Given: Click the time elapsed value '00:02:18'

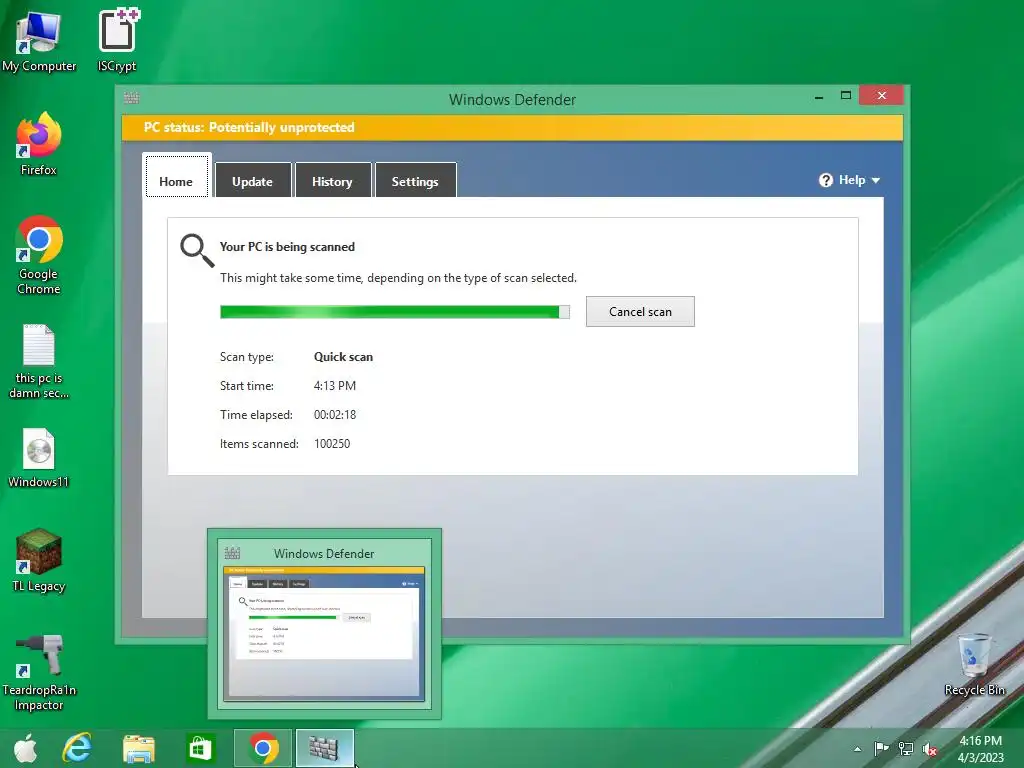Looking at the screenshot, I should coord(334,415).
